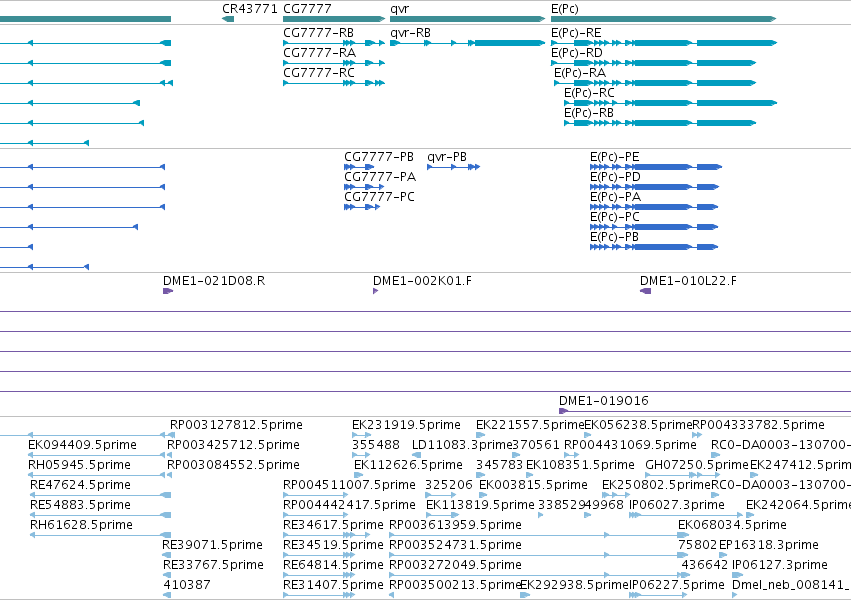Click EST EP16318.3prime
Screen dimensions: 851x600
point(769,545)
